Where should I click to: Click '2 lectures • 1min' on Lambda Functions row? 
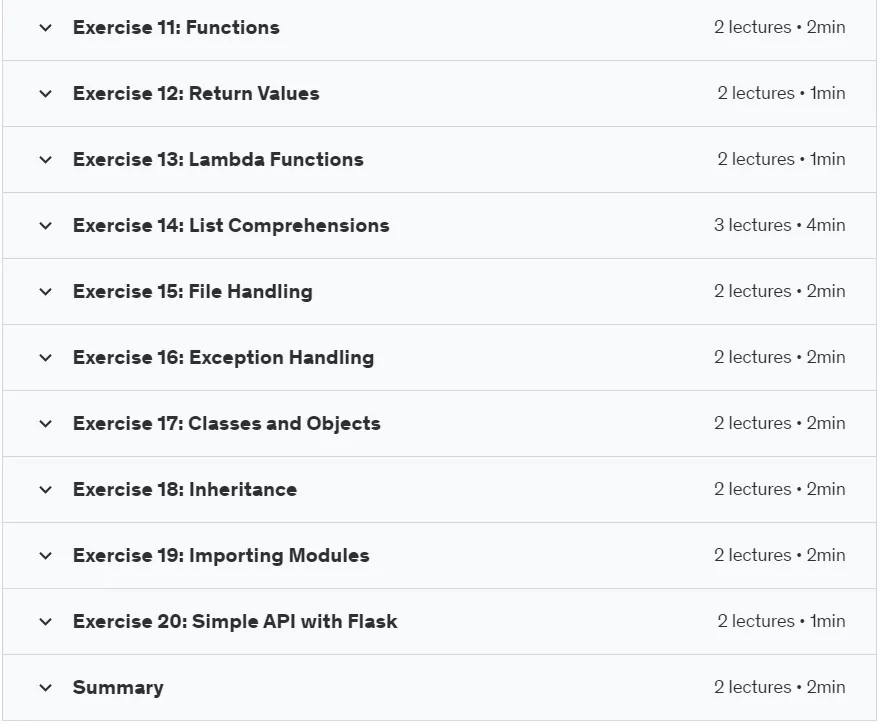pyautogui.click(x=781, y=159)
